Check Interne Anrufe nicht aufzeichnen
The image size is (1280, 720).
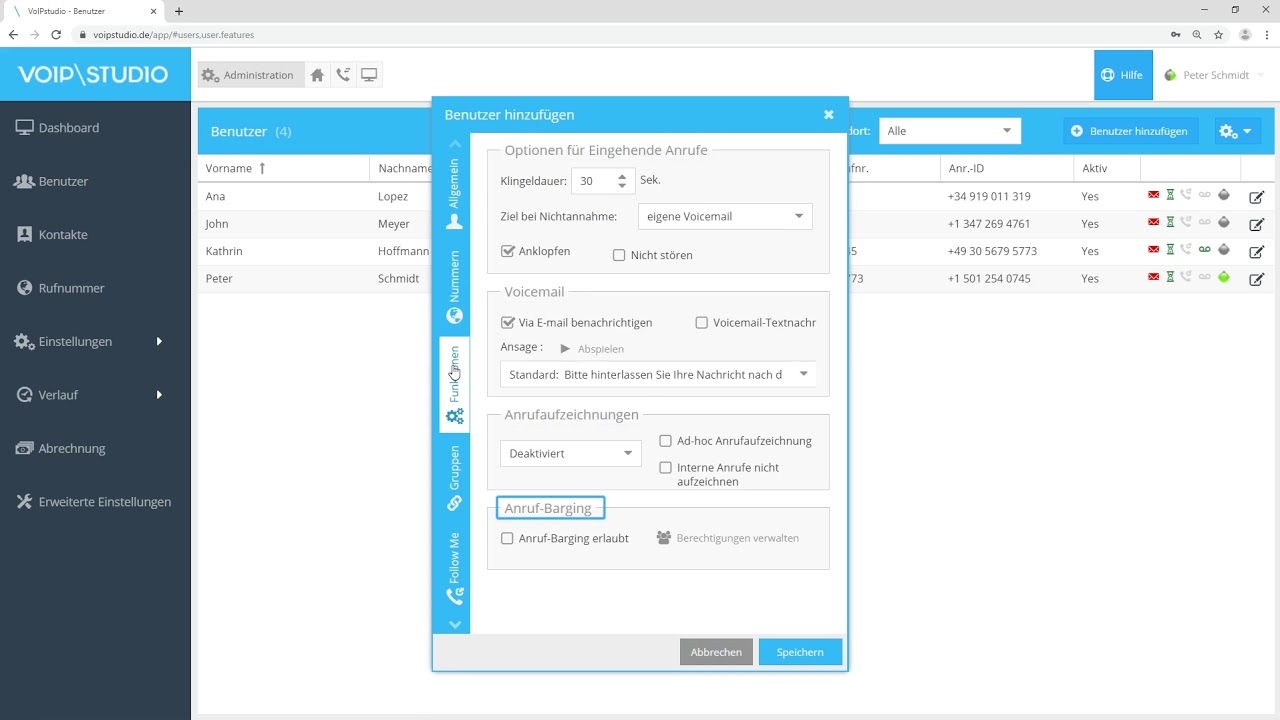(x=666, y=467)
